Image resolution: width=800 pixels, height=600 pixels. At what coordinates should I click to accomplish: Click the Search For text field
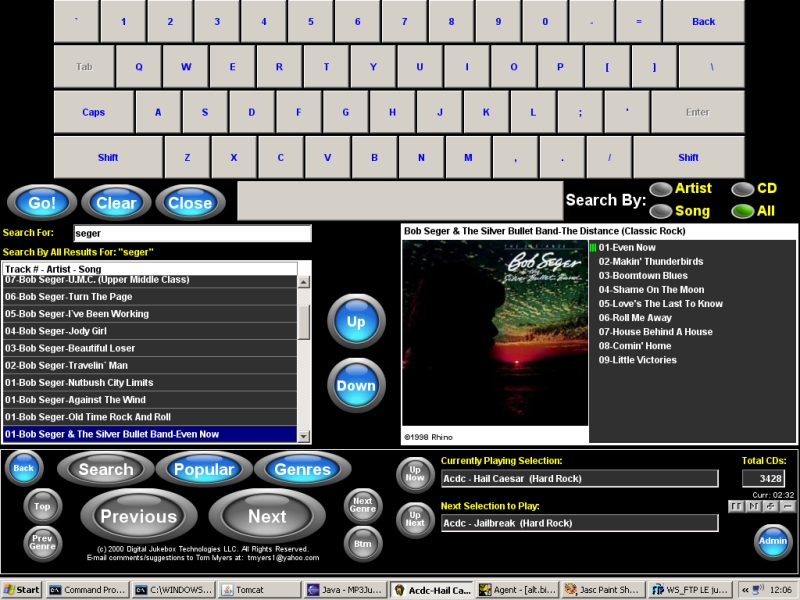[x=192, y=233]
